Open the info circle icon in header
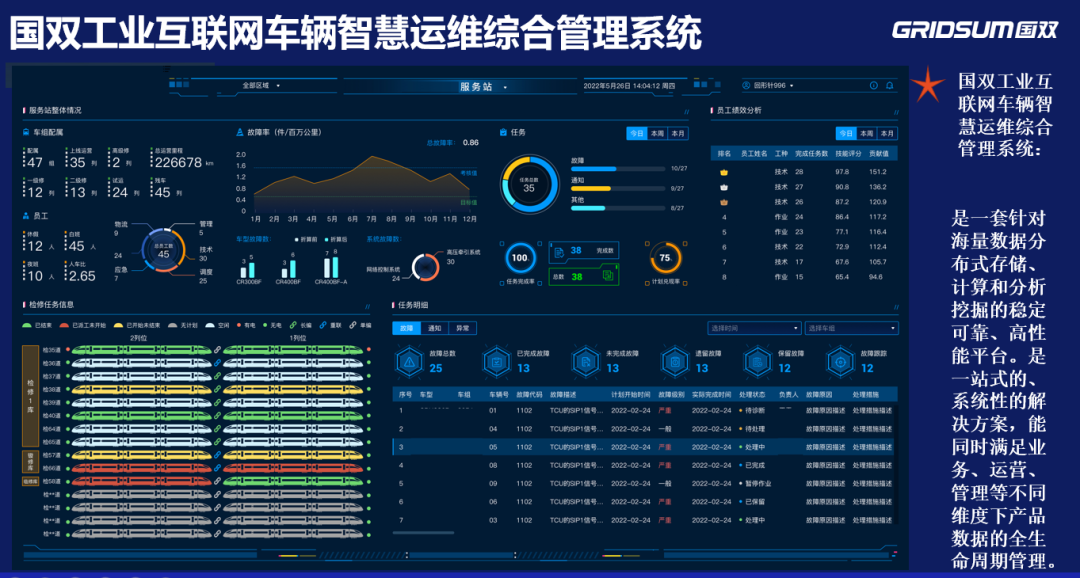The image size is (1080, 578). pos(873,85)
